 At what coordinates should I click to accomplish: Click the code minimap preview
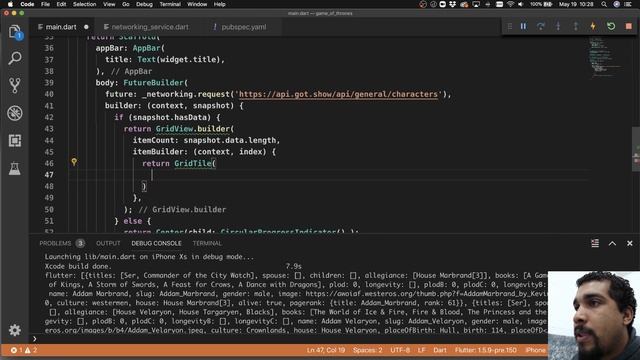click(606, 57)
